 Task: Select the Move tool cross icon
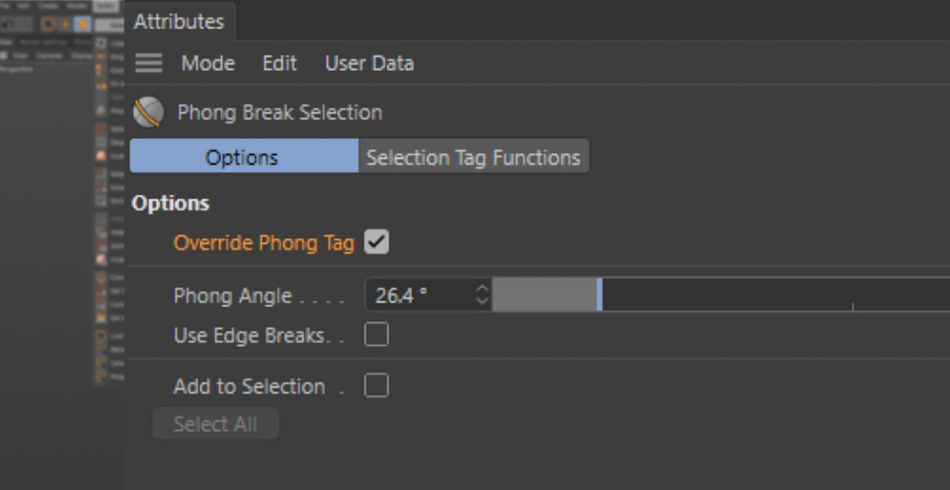click(65, 24)
